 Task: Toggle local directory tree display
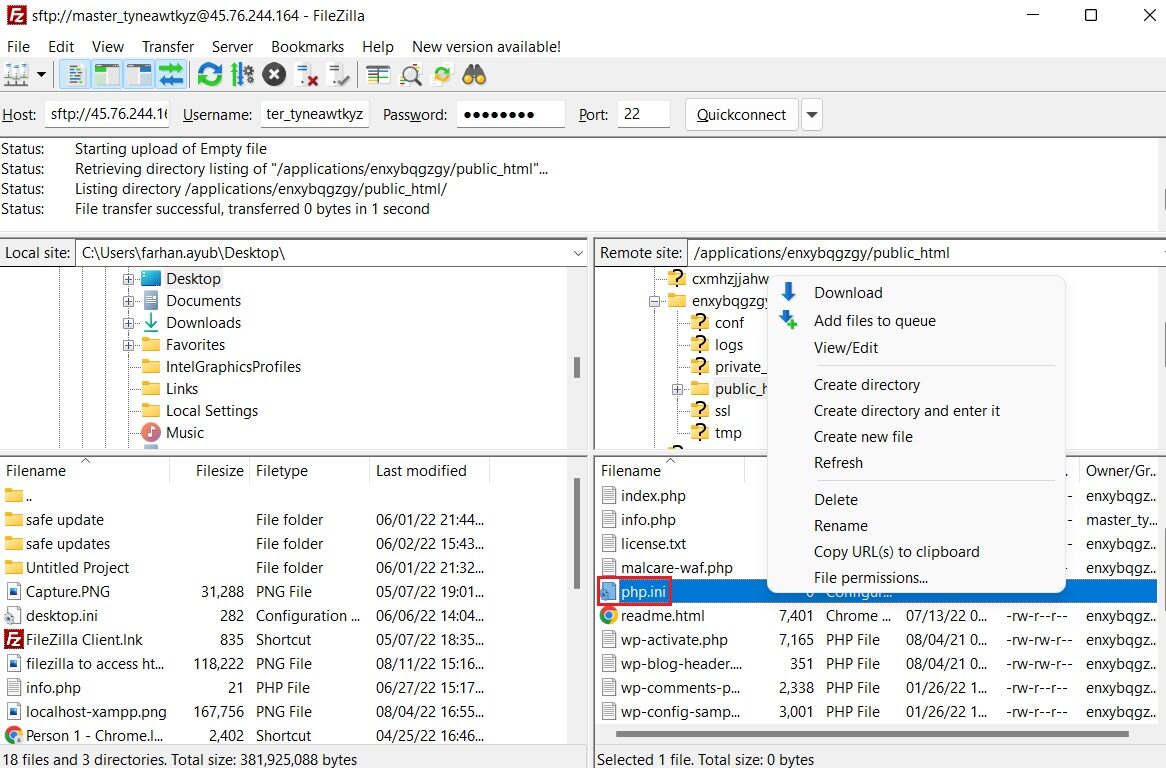click(x=107, y=74)
